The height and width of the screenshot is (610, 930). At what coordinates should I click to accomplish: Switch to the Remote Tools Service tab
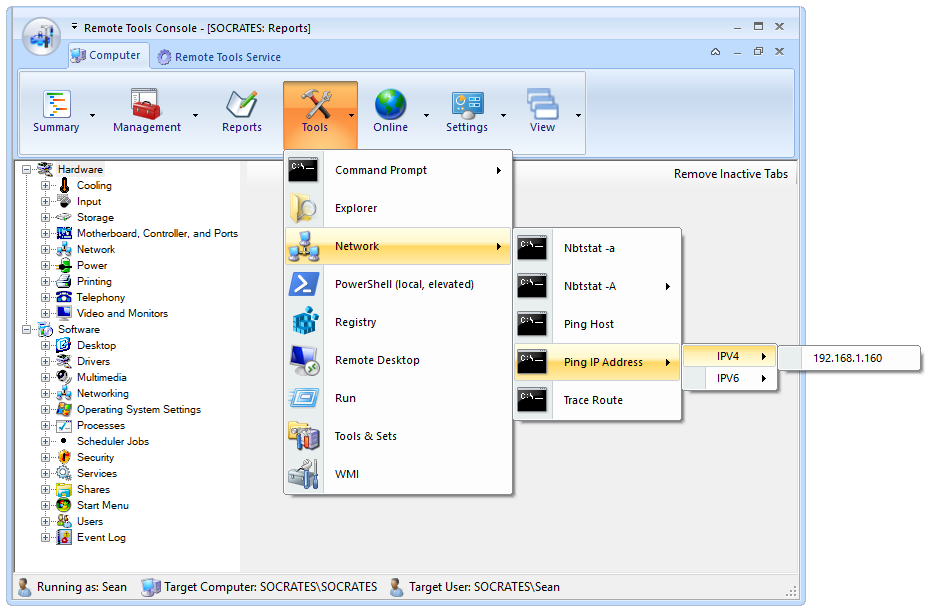[219, 57]
